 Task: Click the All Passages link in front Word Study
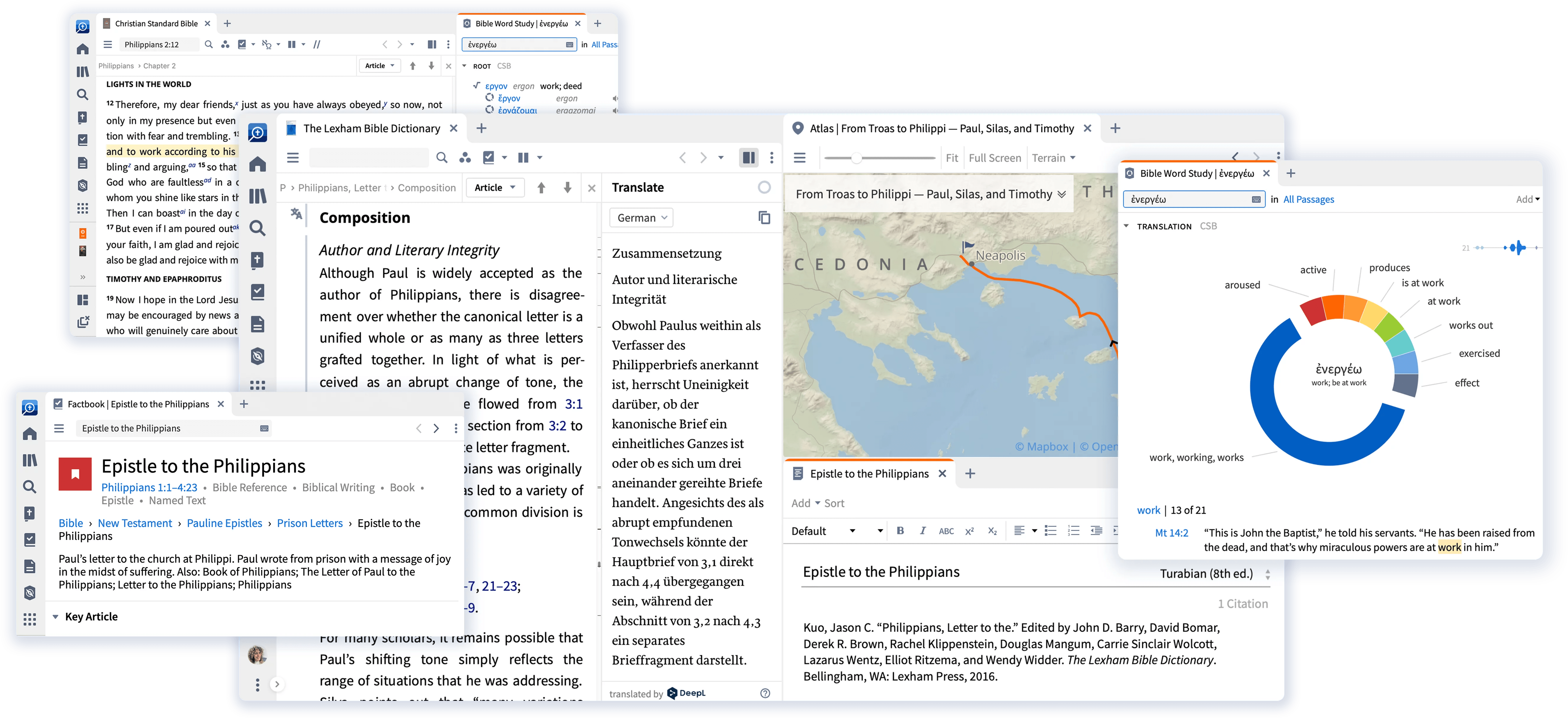[x=1308, y=199]
